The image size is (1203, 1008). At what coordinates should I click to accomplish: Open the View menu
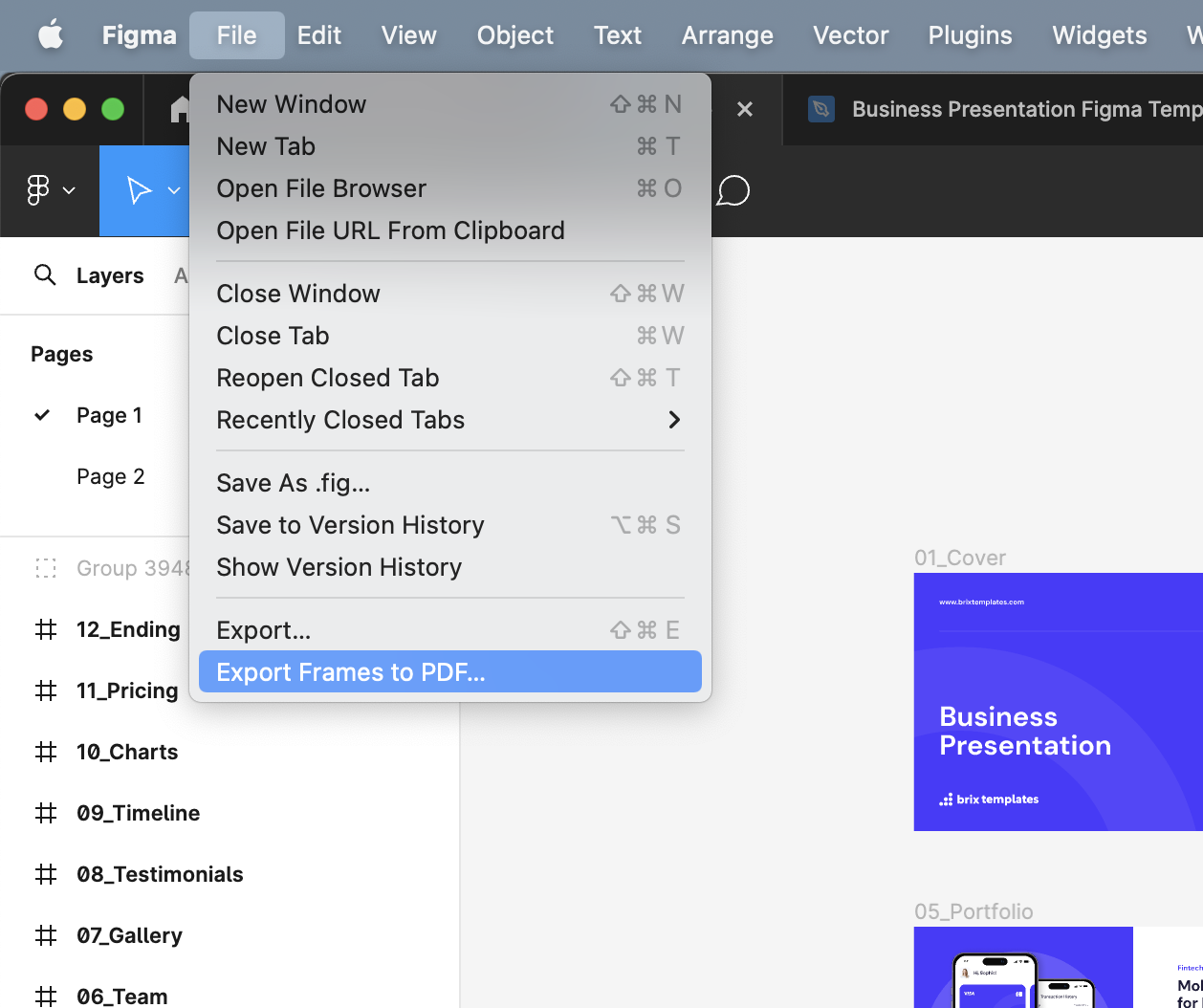pyautogui.click(x=409, y=35)
